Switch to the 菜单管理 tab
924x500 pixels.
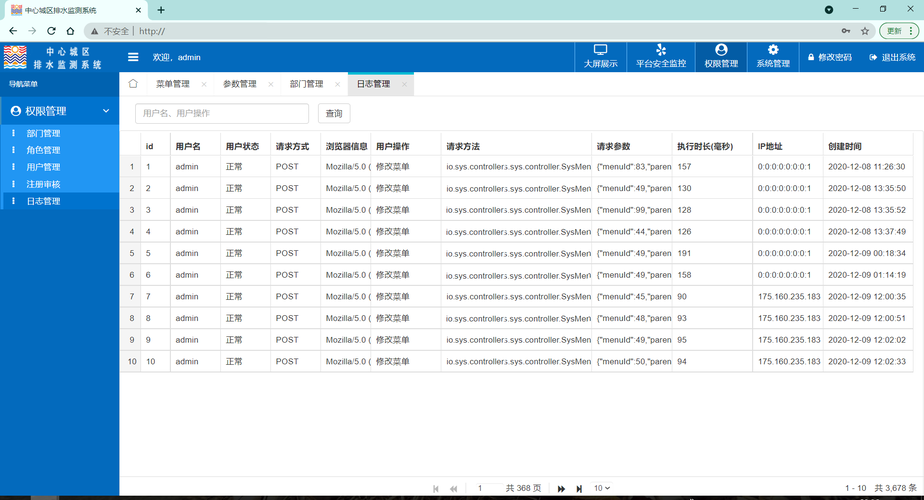pos(172,85)
